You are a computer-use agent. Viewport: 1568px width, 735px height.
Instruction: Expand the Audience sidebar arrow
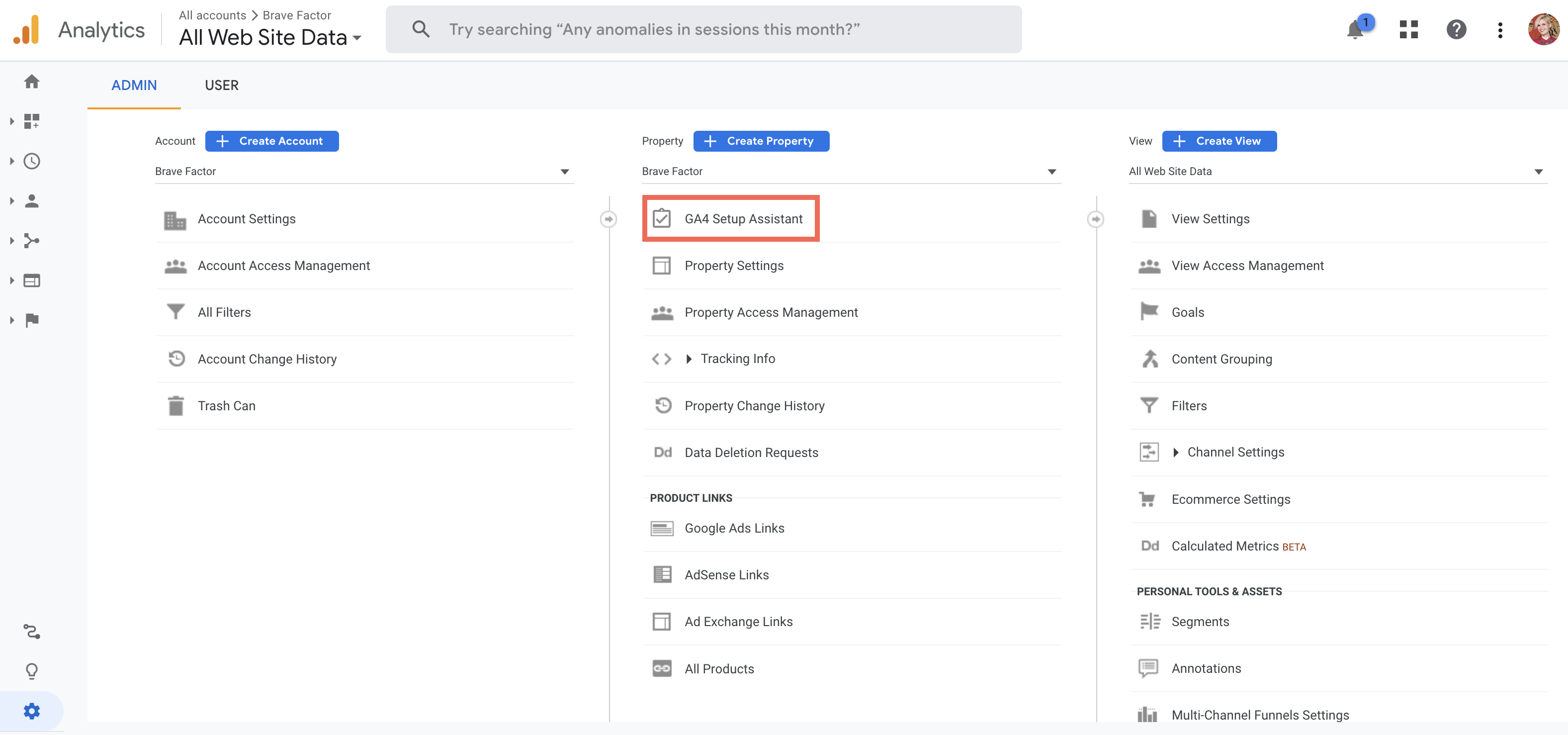(11, 201)
